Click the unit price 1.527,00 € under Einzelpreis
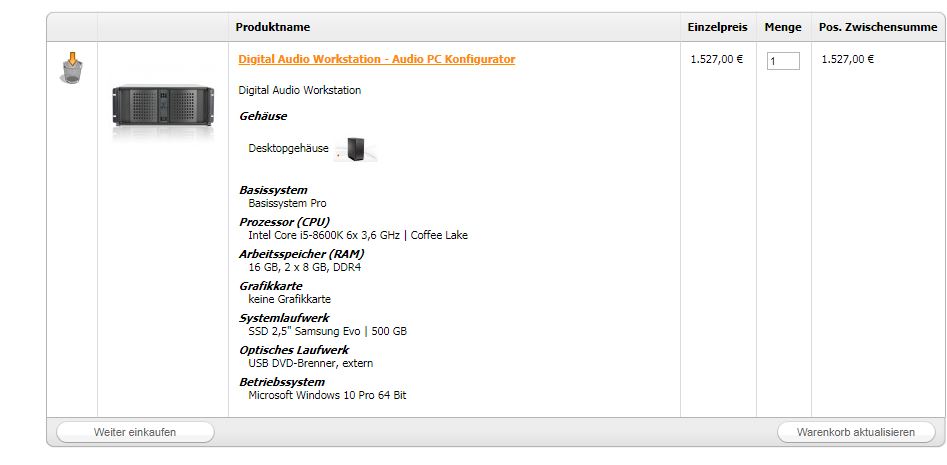 pyautogui.click(x=717, y=60)
